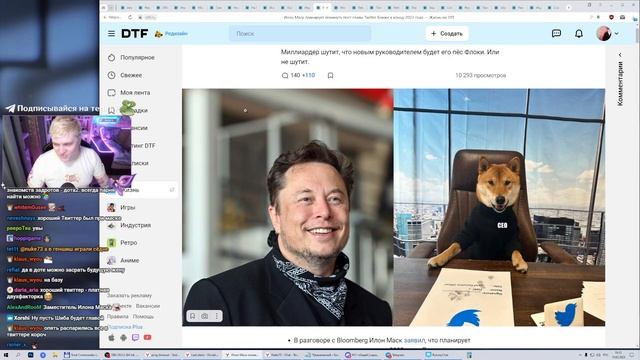Image resolution: width=640 pixels, height=360 pixels.
Task: Focus the Поиск search field
Action: (x=300, y=33)
